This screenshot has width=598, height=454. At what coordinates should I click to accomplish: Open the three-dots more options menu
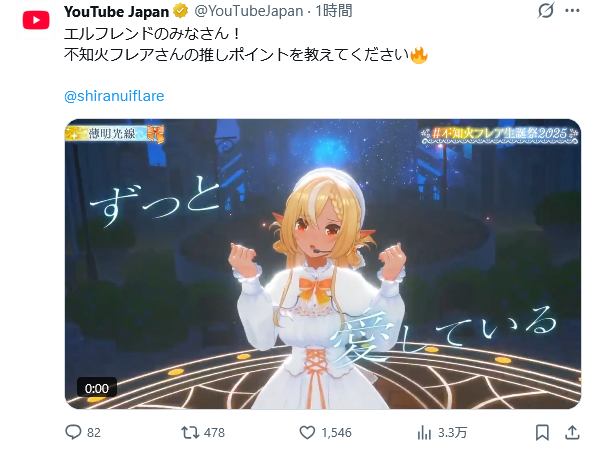(572, 11)
